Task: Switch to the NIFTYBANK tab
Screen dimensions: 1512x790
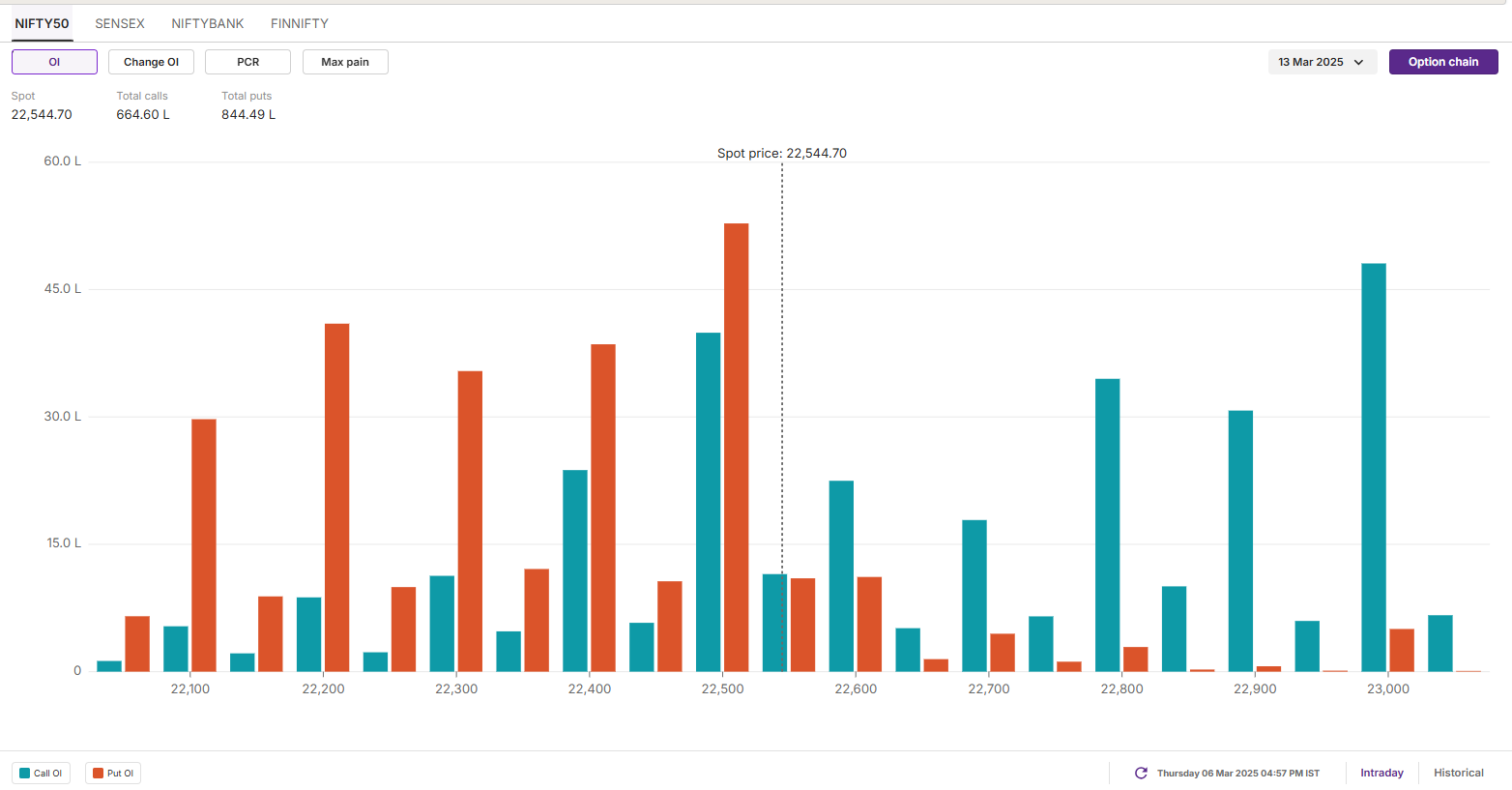Action: tap(208, 23)
